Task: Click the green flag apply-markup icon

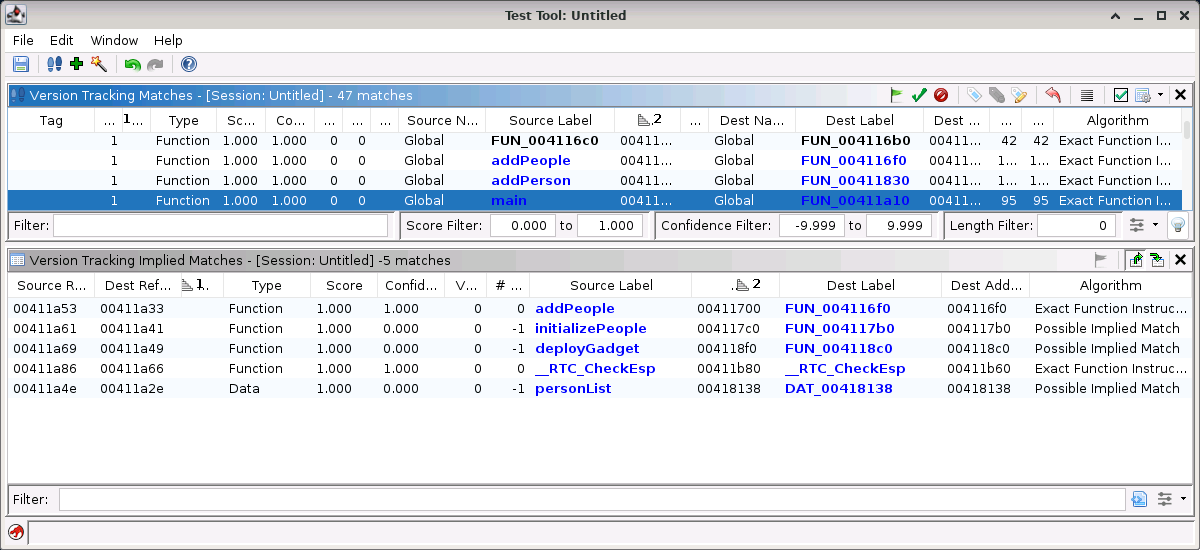Action: coord(897,95)
